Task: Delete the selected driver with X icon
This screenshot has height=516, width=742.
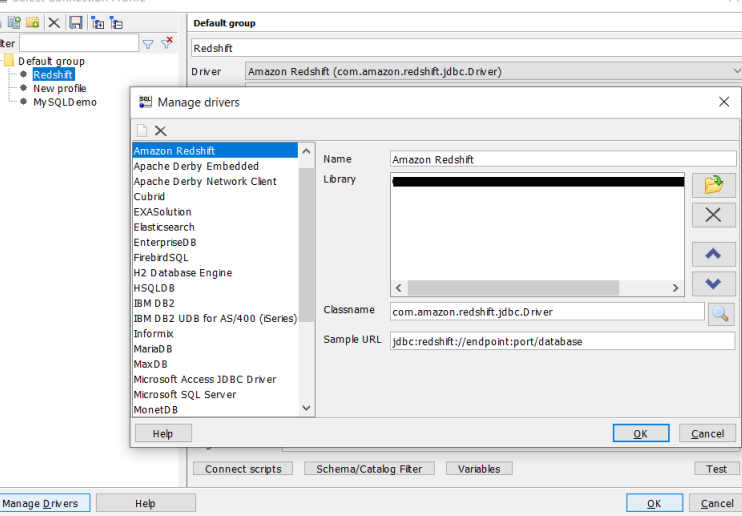Action: [160, 131]
